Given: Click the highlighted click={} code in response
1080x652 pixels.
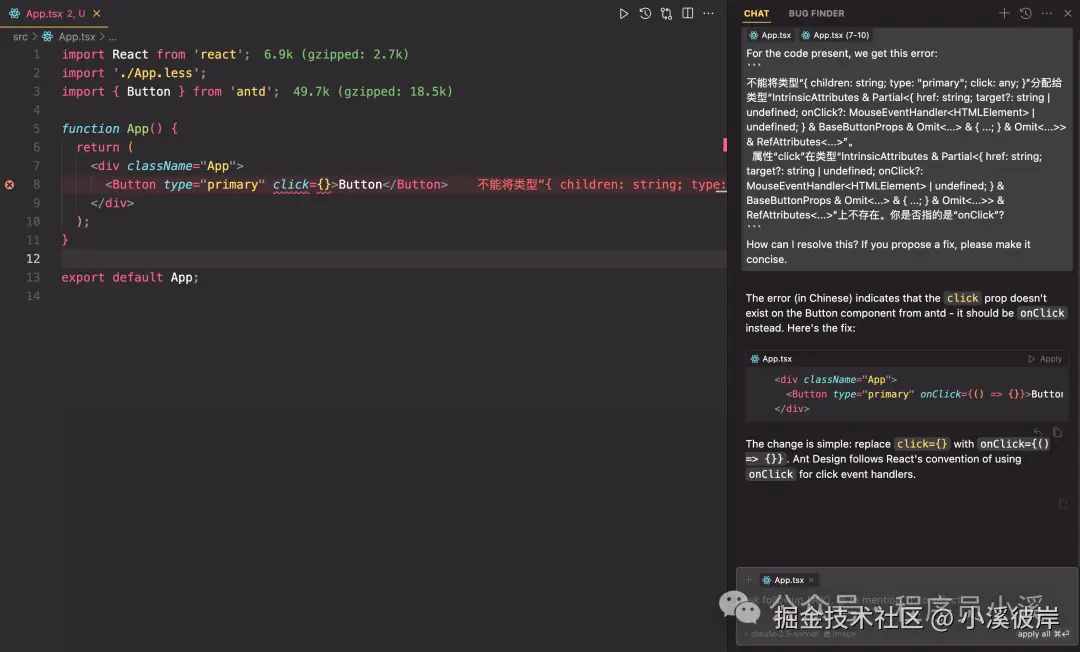Looking at the screenshot, I should click(922, 444).
